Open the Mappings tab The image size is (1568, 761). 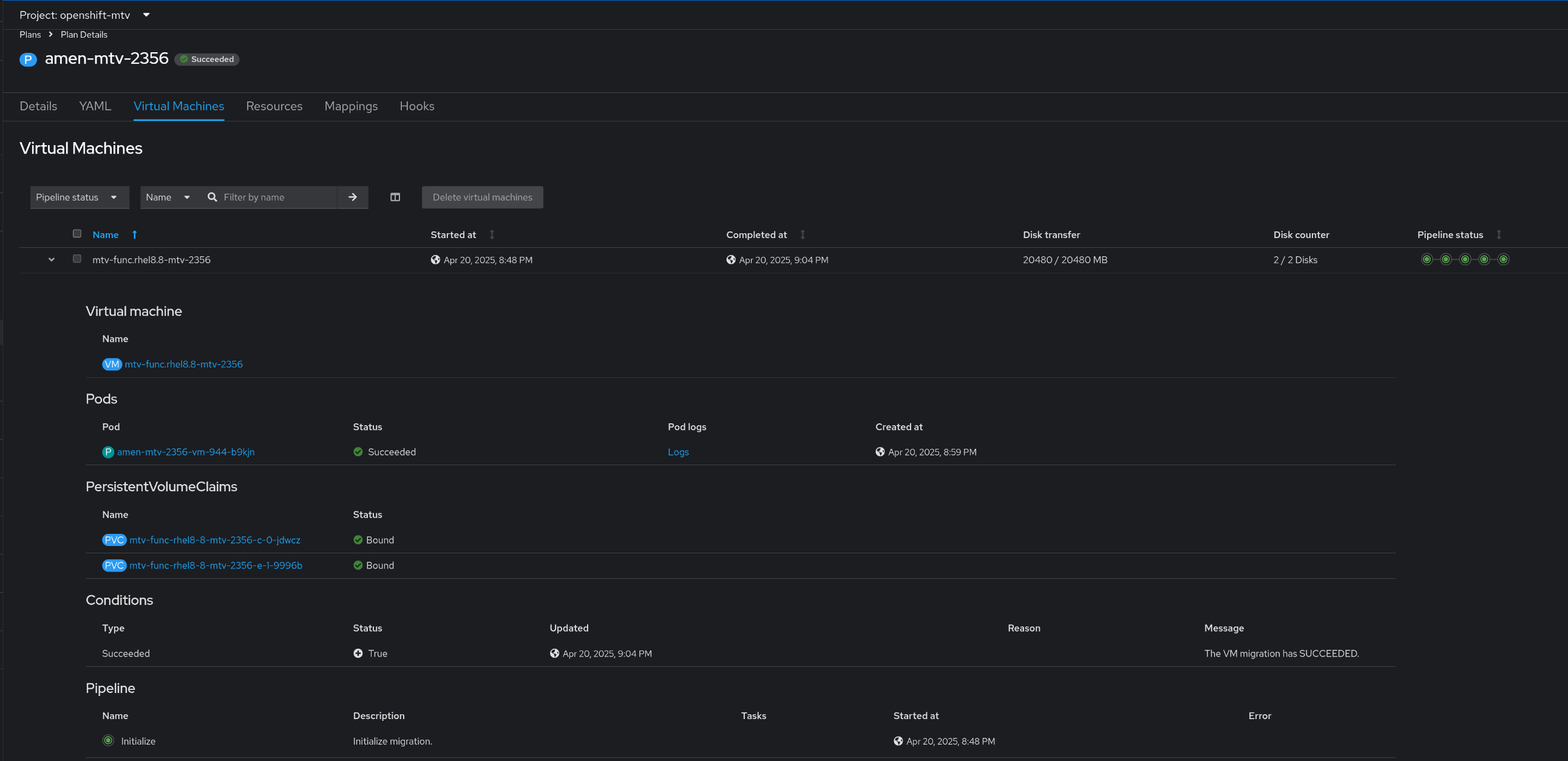tap(351, 106)
